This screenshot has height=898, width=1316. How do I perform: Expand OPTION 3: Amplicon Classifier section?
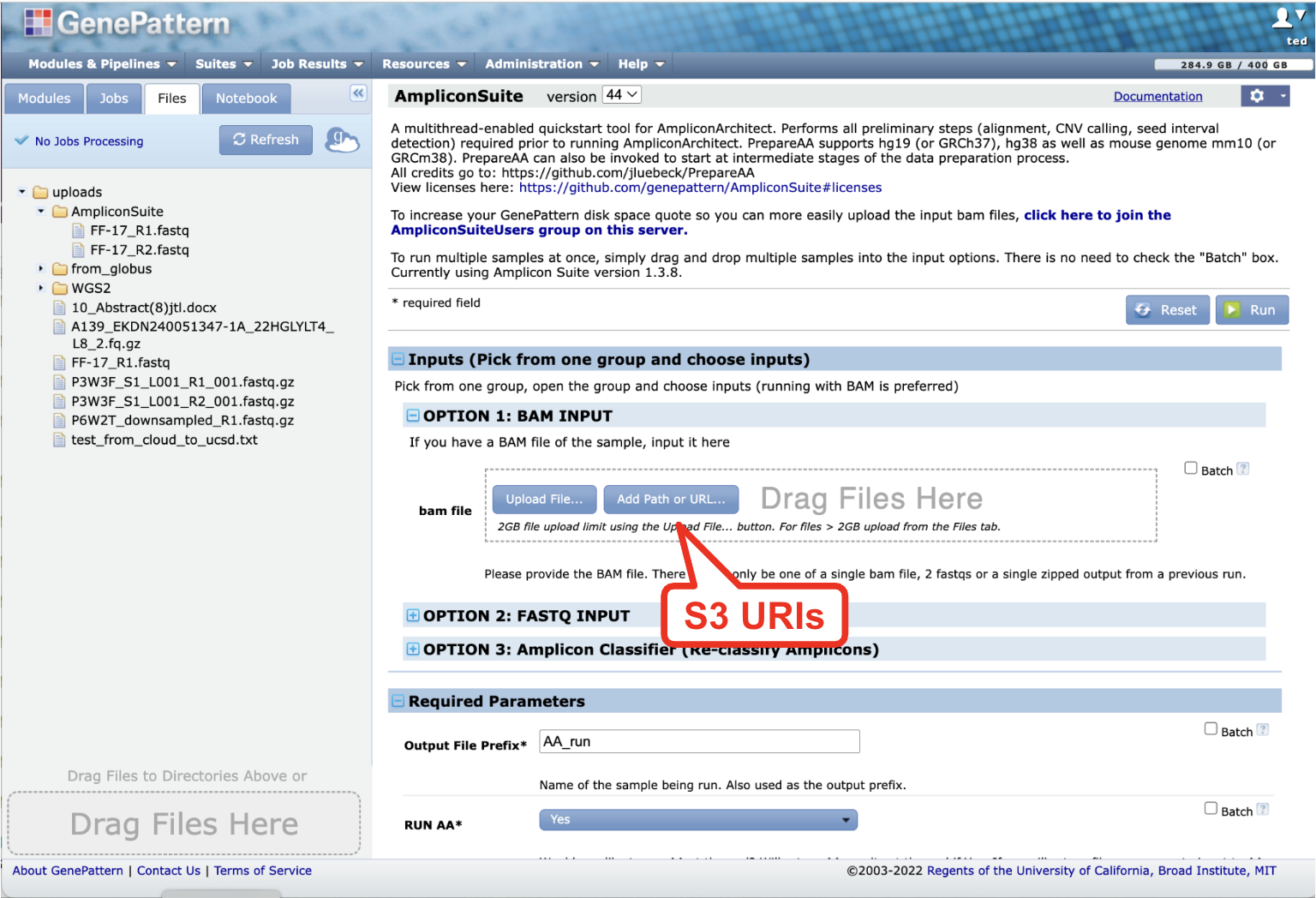[x=413, y=649]
